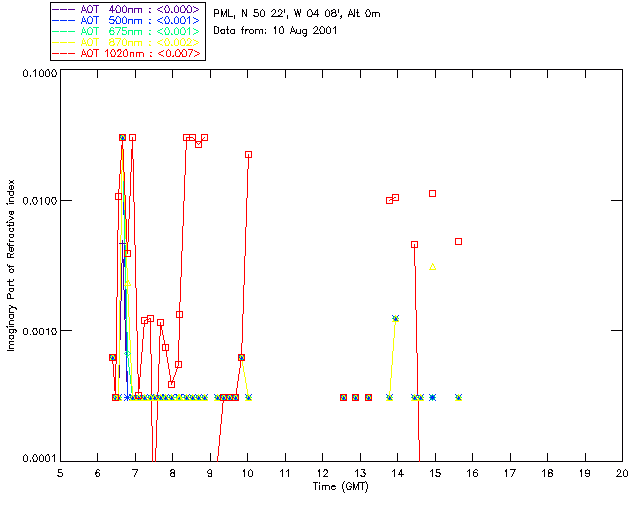Click the x-axis tick label 9

[x=210, y=473]
